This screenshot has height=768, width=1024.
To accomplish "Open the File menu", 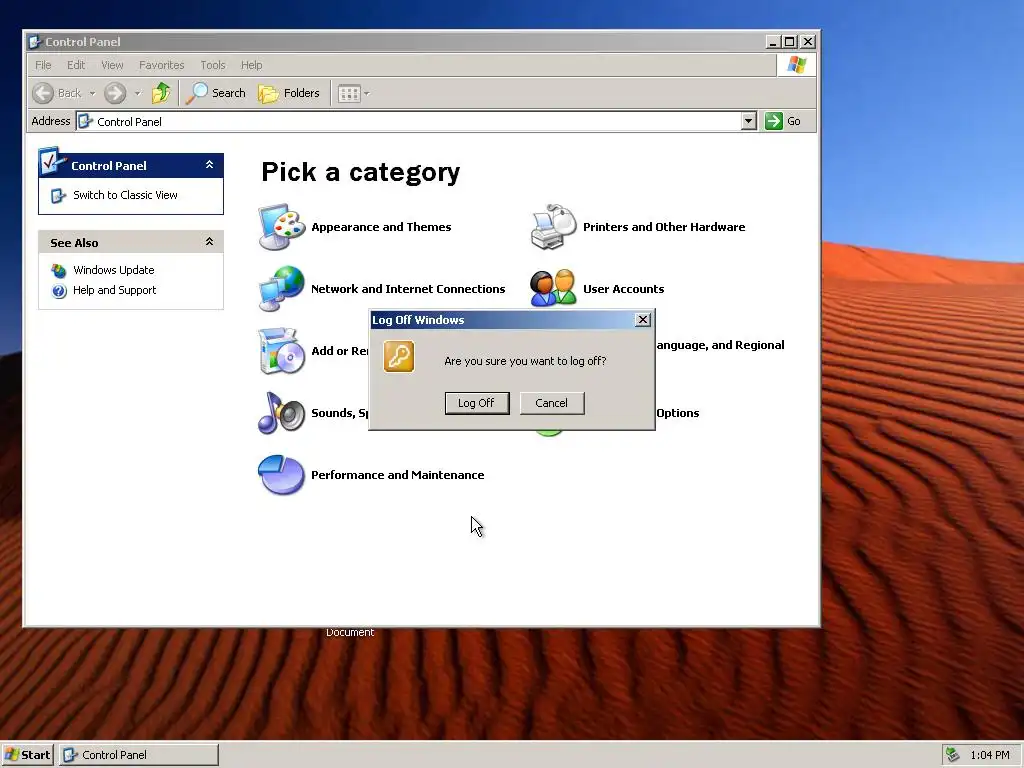I will pyautogui.click(x=43, y=65).
